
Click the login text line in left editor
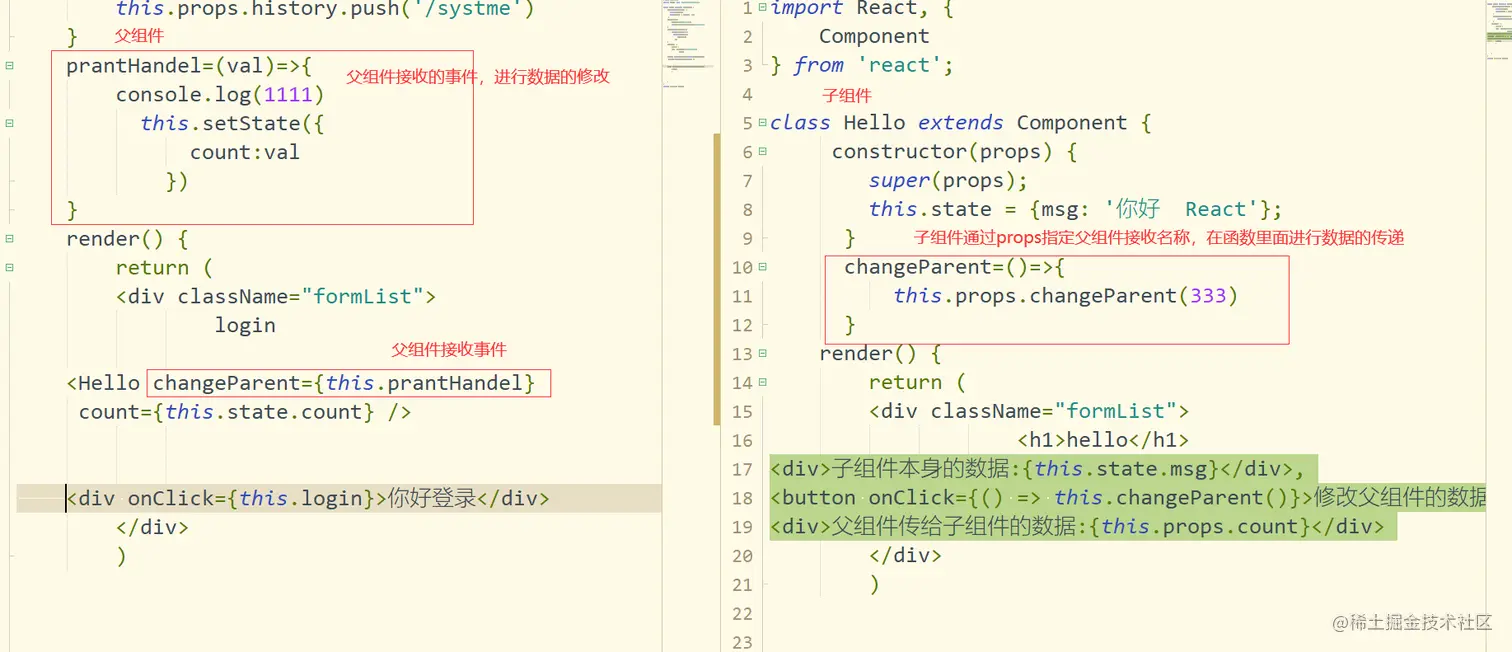point(245,325)
